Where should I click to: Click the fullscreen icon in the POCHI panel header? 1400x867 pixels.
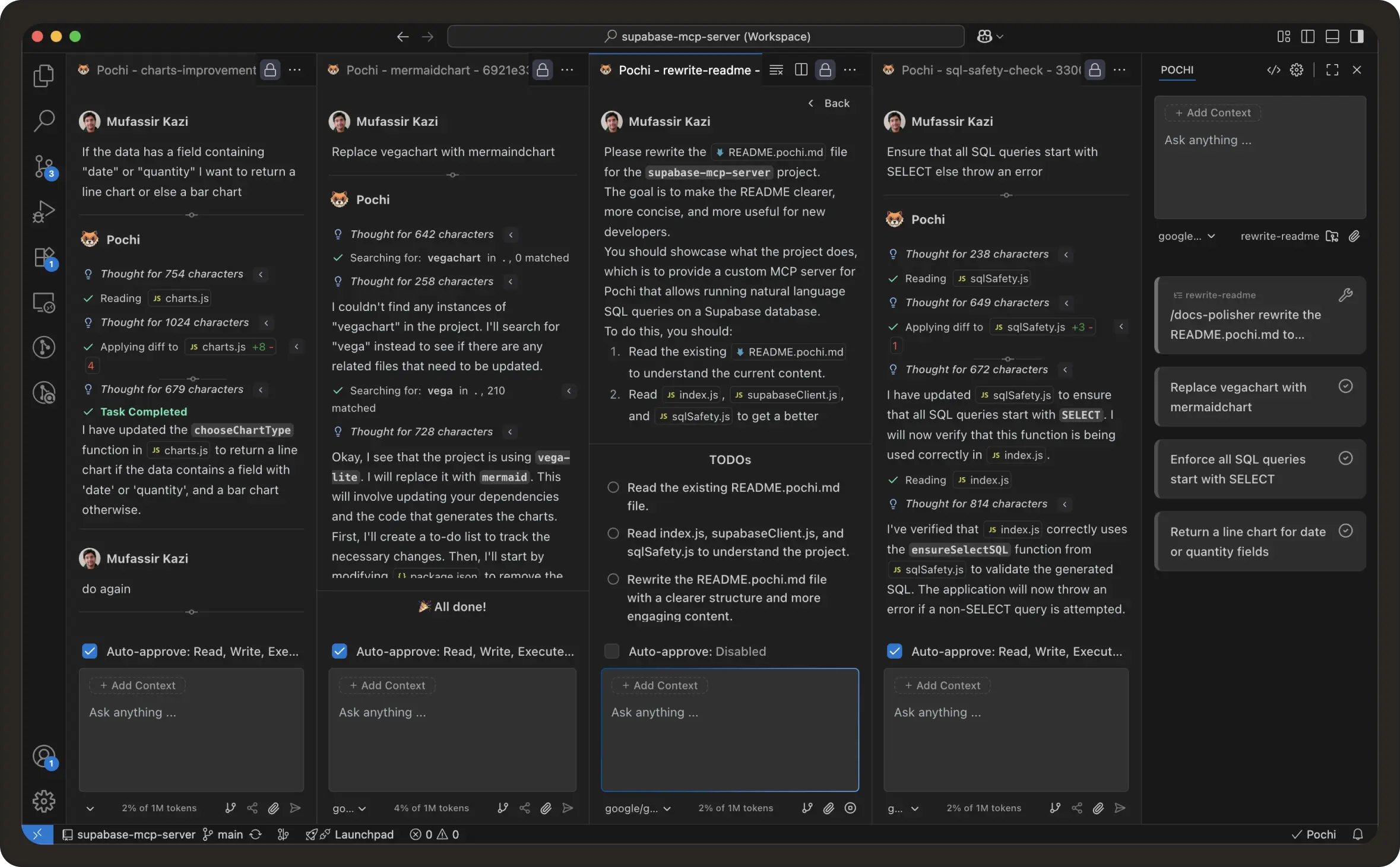1331,69
